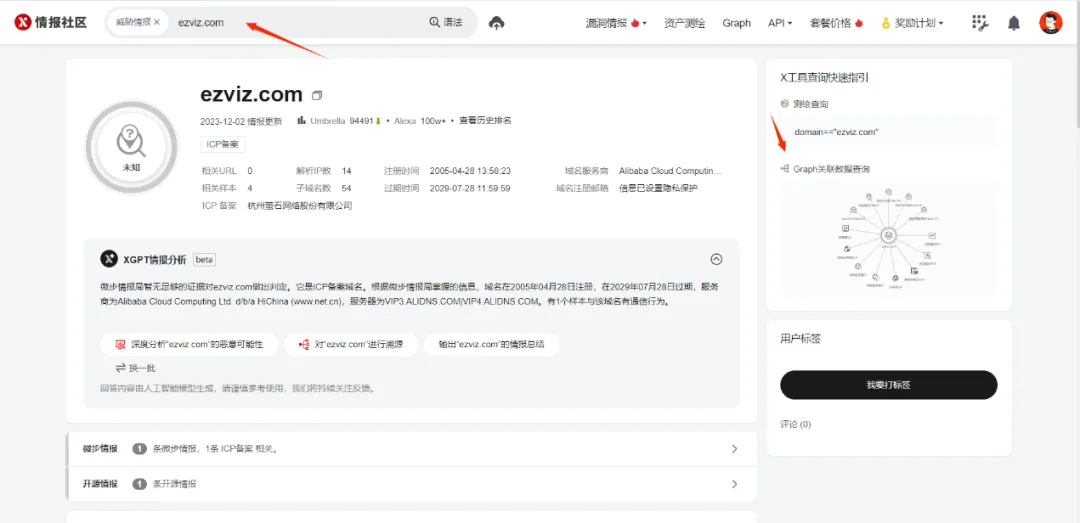1080x523 pixels.
Task: Open the 漏洞情报 dropdown menu
Action: pos(616,22)
